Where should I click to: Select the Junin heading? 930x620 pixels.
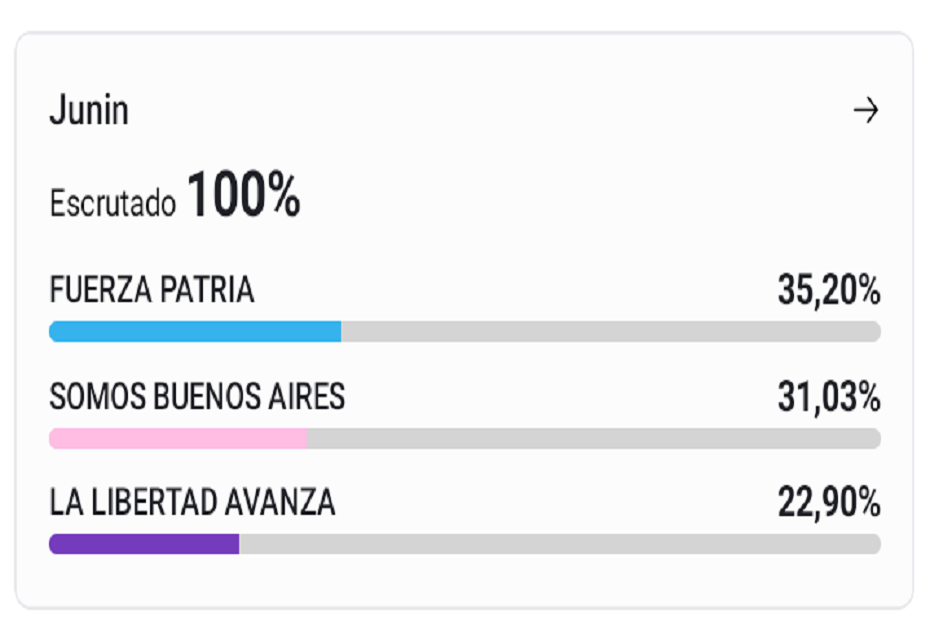(x=89, y=110)
